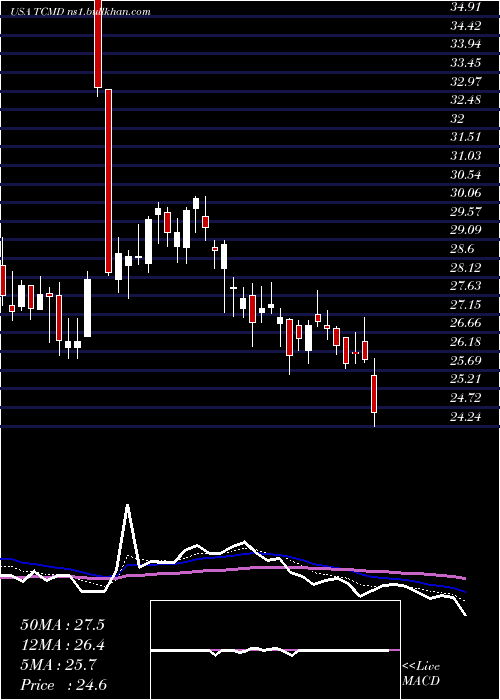Click the 32.97 price axis label
Viewport: 500px width, 700px height.
[x=465, y=81]
